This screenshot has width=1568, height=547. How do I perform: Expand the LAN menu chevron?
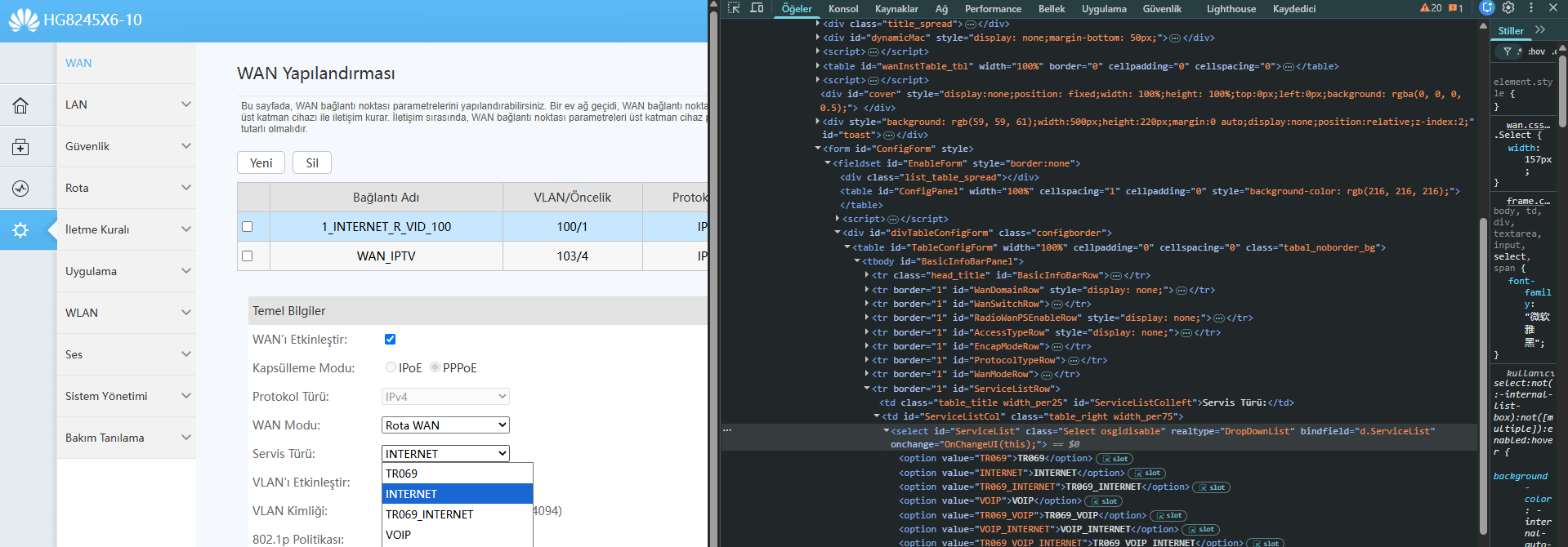click(x=186, y=105)
